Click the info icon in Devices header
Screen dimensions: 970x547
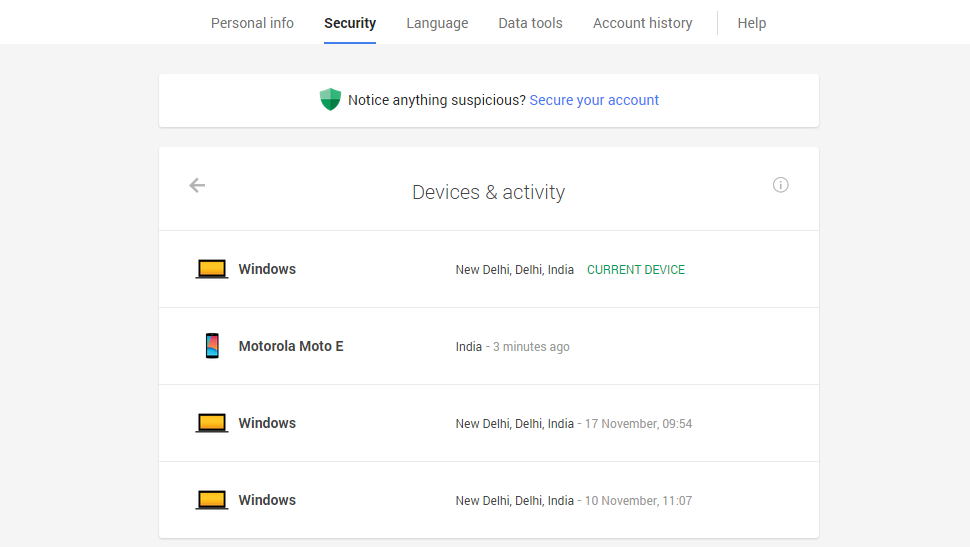click(x=780, y=185)
